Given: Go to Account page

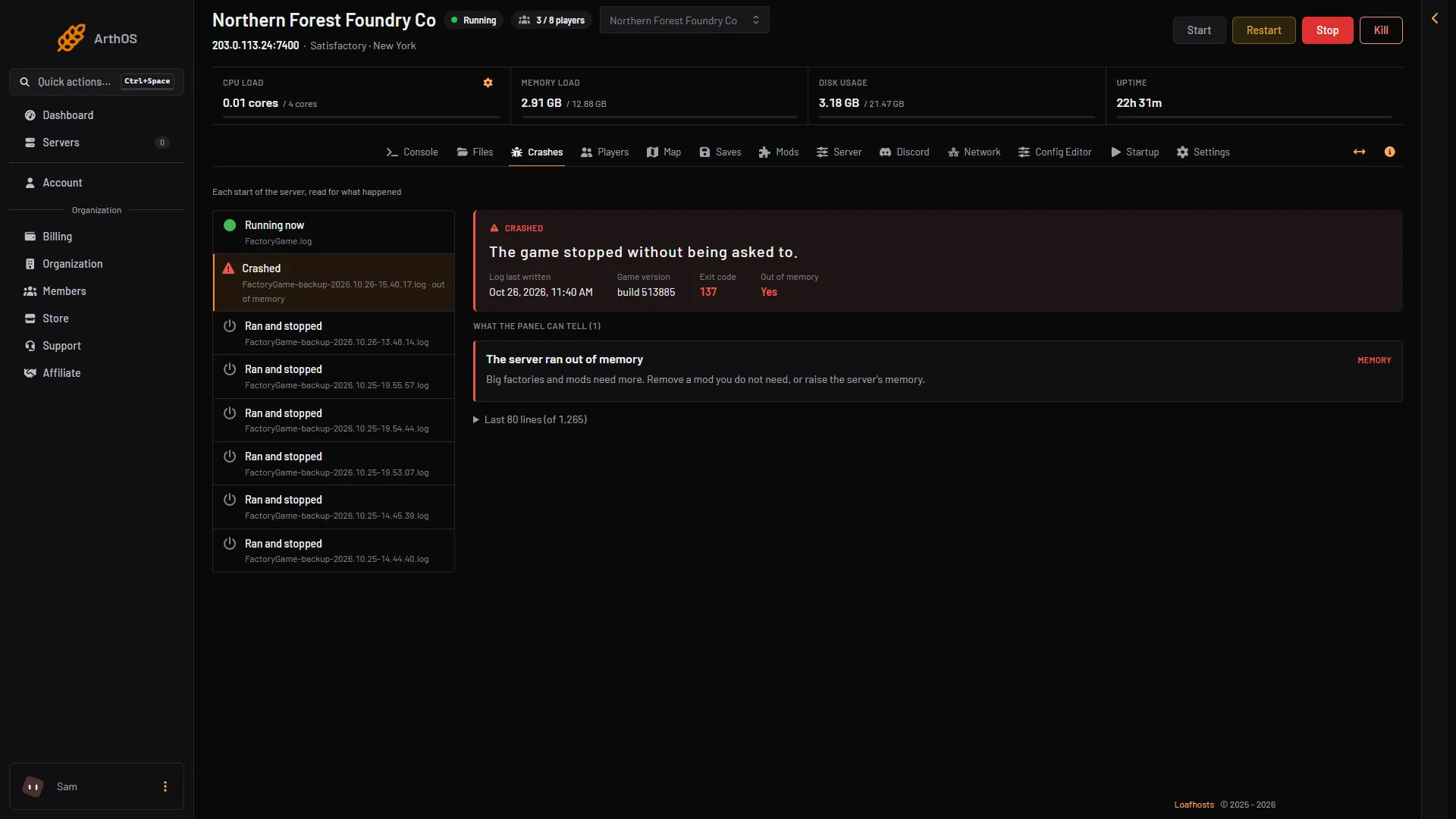Looking at the screenshot, I should click(x=96, y=183).
